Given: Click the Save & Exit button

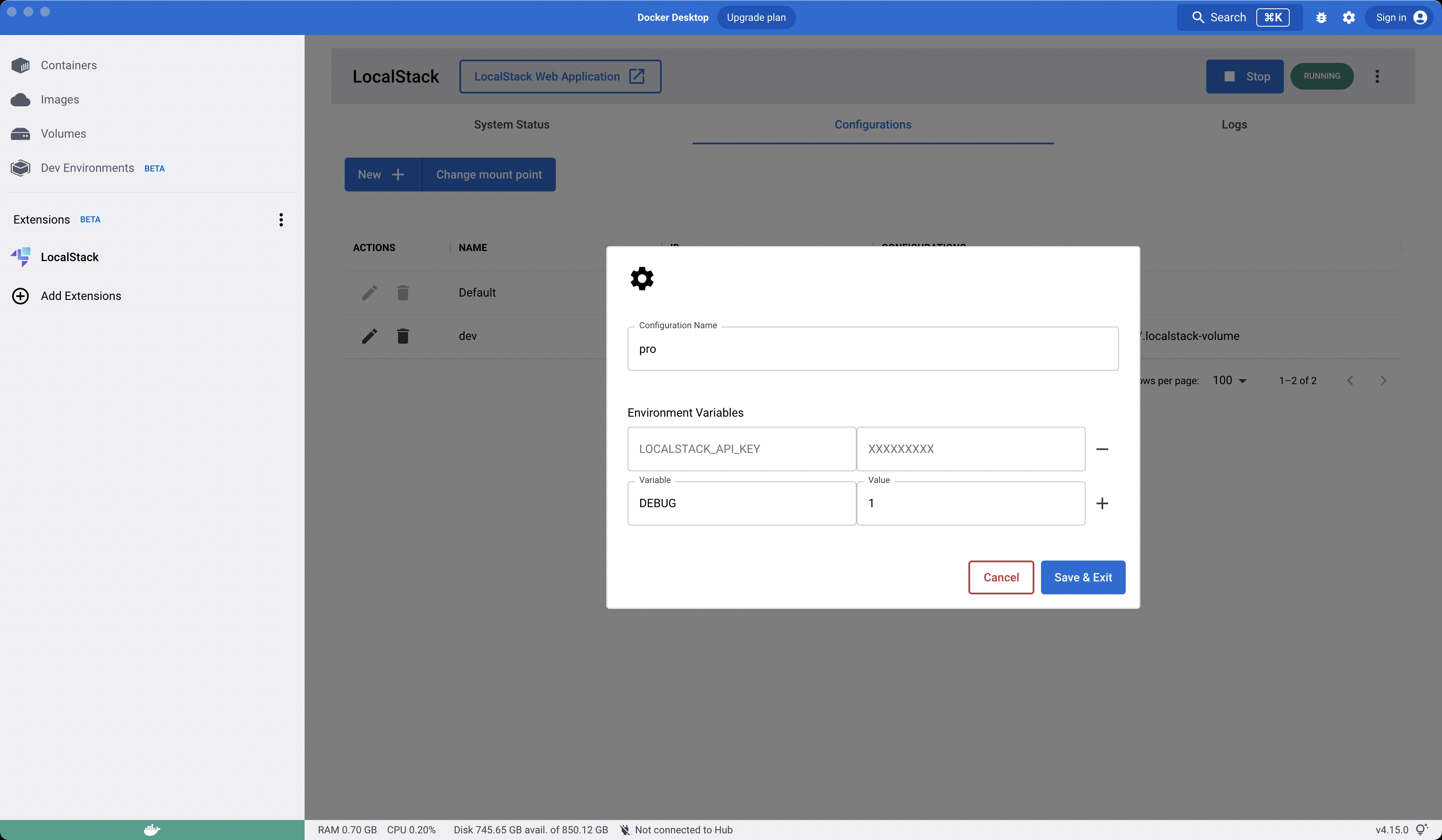Looking at the screenshot, I should 1083,577.
